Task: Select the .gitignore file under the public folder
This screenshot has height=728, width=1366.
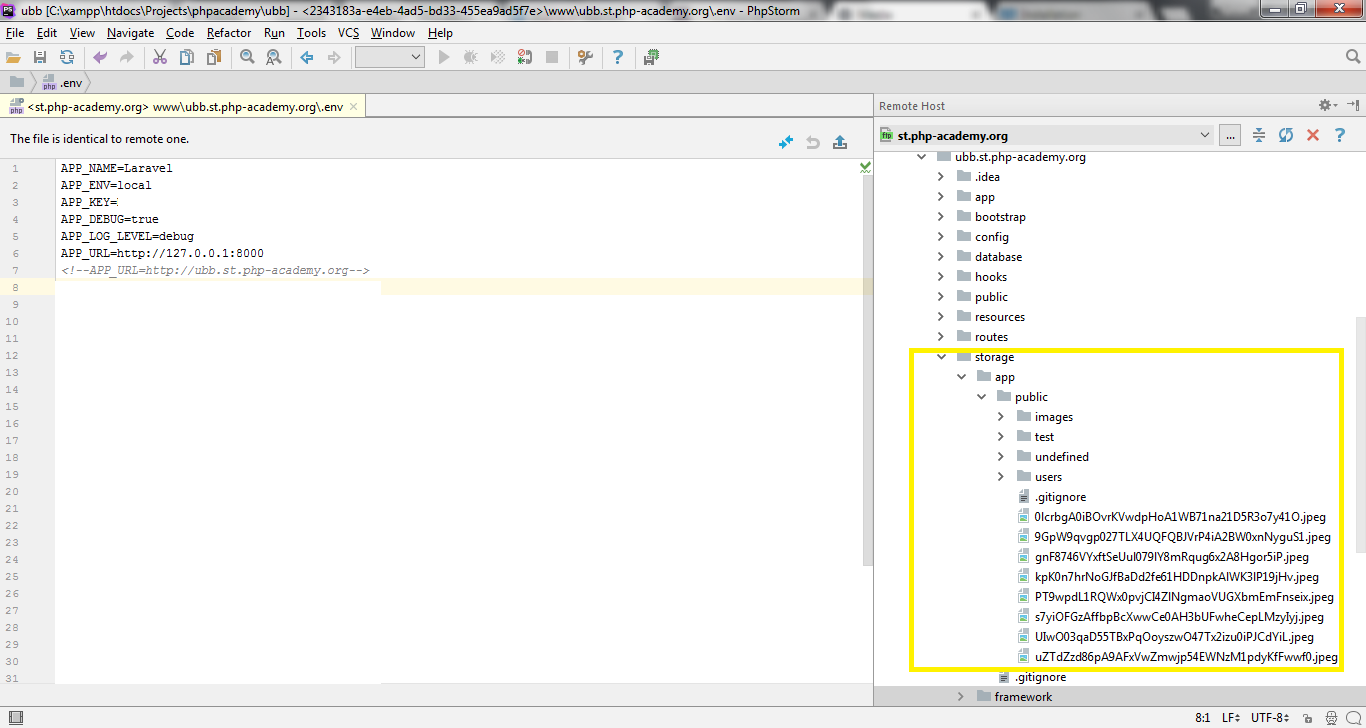Action: coord(1051,497)
